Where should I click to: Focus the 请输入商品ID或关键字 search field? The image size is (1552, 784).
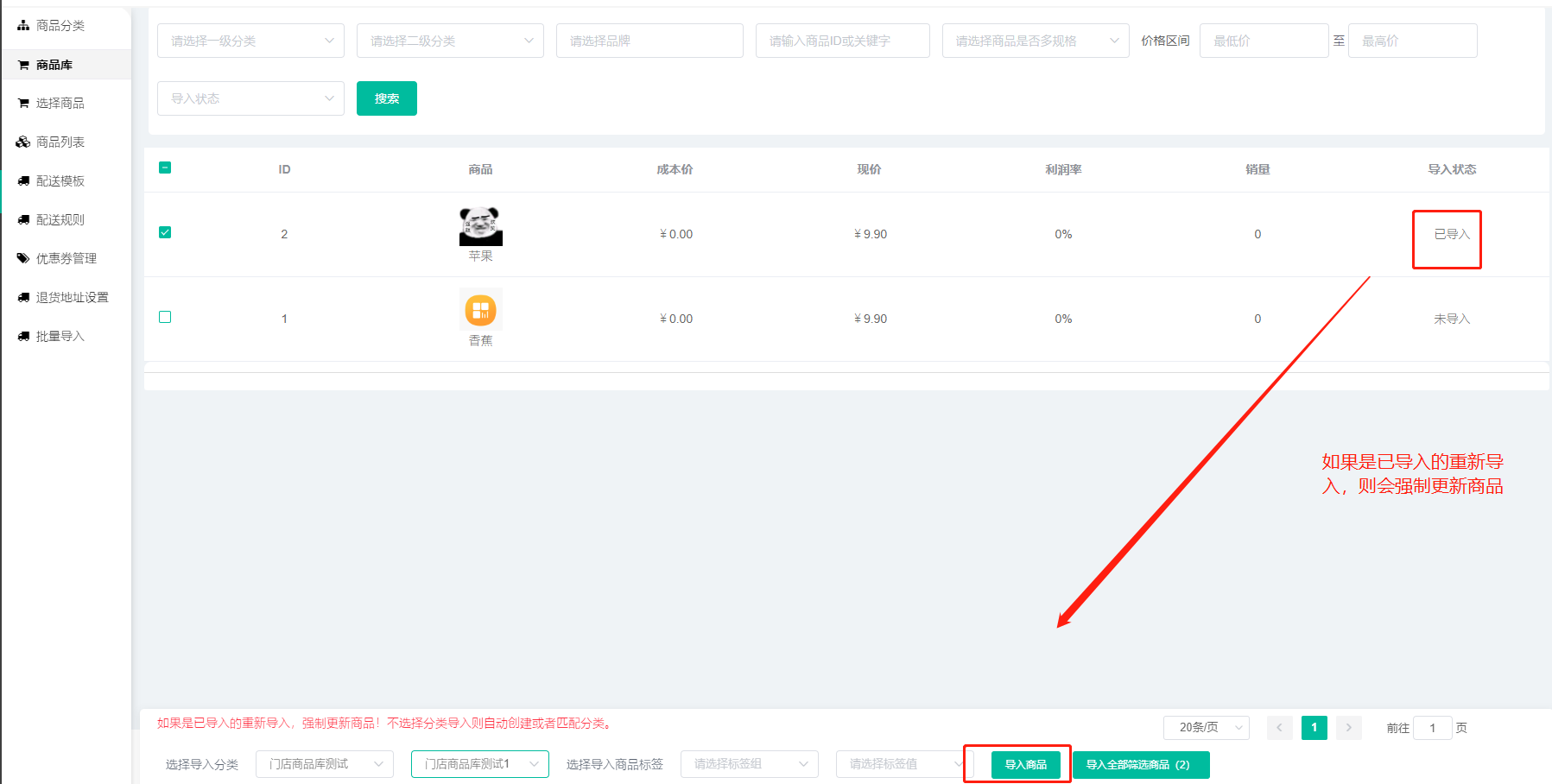click(x=843, y=41)
